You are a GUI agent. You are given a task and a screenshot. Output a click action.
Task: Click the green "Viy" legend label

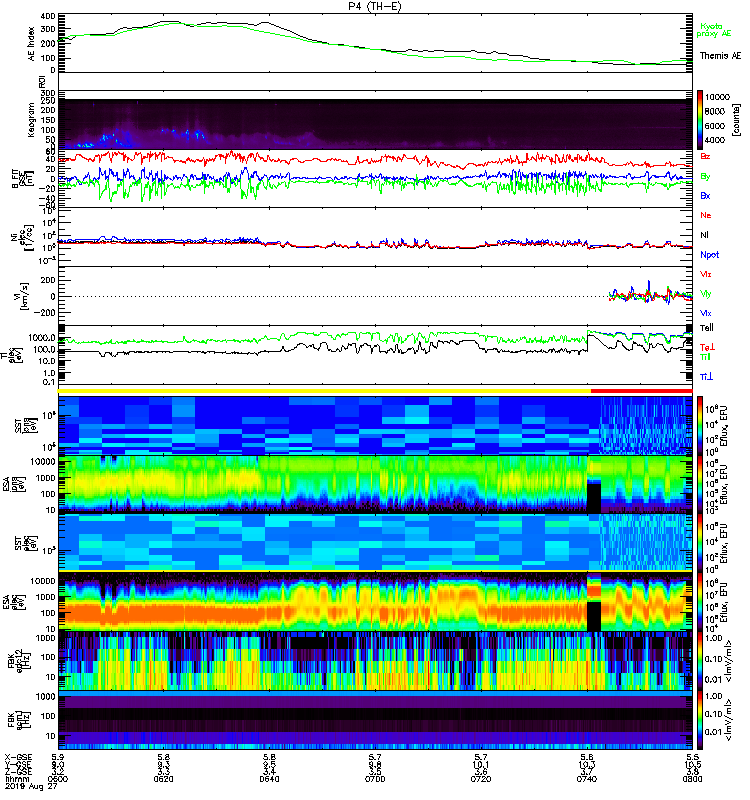pos(706,294)
